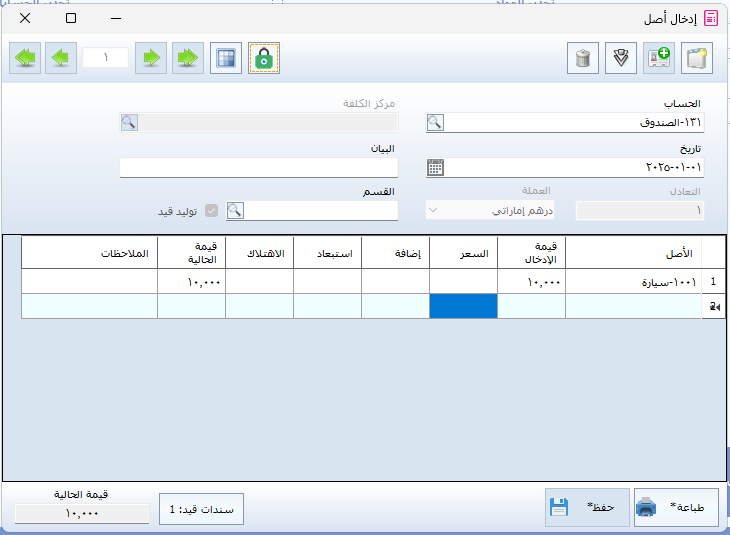The height and width of the screenshot is (535, 730).
Task: Click the الاهتلاك column header
Action: pos(259,254)
